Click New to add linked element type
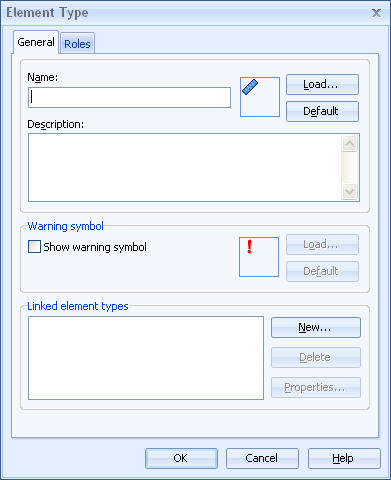The height and width of the screenshot is (480, 391). [x=316, y=327]
